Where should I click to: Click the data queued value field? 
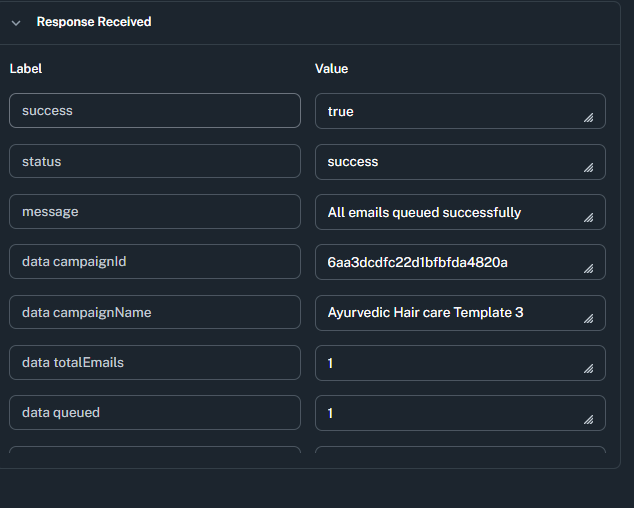tap(460, 413)
